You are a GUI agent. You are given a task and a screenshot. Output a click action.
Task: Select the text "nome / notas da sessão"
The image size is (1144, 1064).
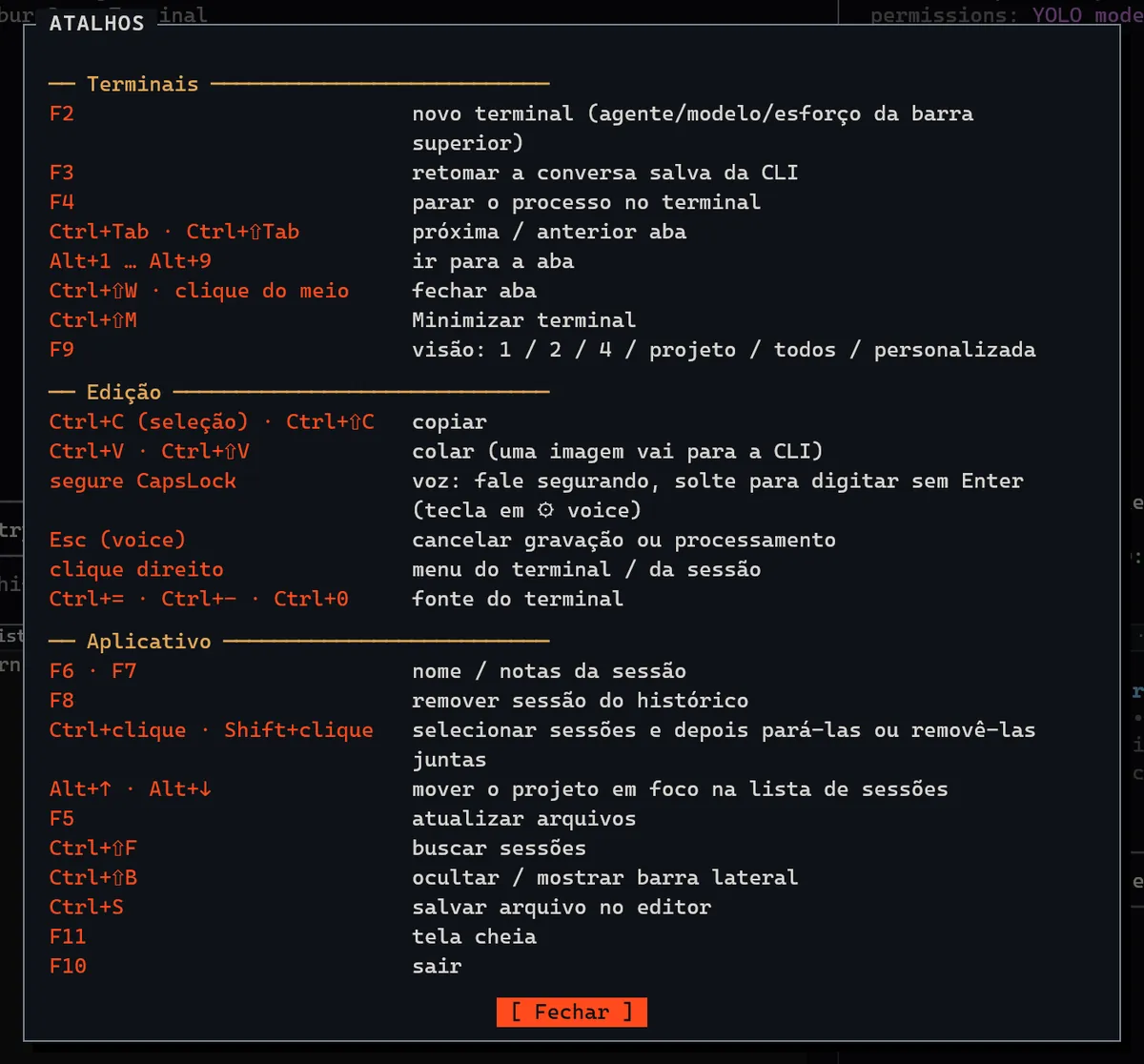pos(549,671)
